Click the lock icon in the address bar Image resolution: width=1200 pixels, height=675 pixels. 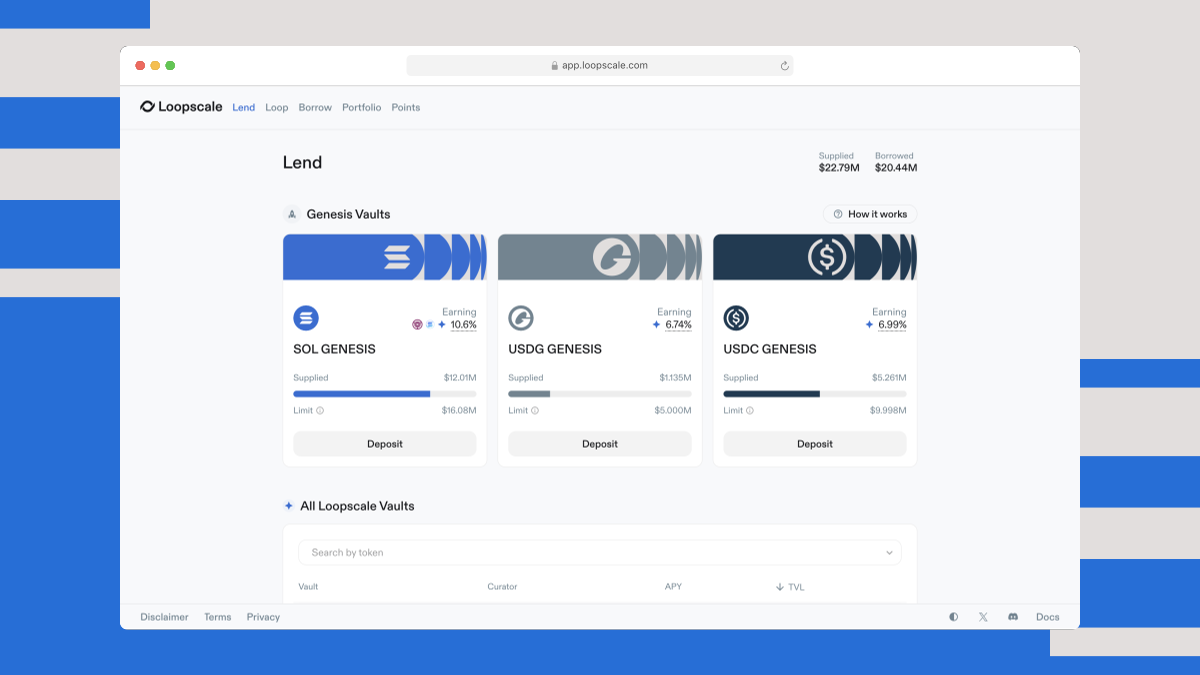click(x=555, y=66)
